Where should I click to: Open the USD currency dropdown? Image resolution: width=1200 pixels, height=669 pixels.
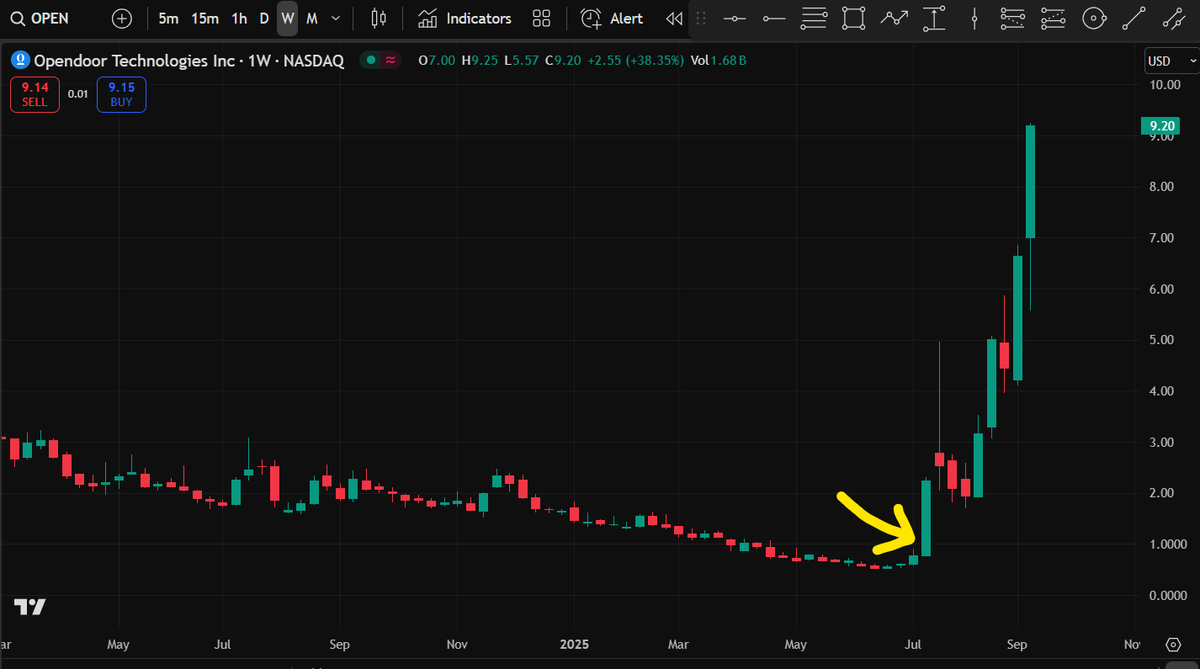pos(1170,61)
